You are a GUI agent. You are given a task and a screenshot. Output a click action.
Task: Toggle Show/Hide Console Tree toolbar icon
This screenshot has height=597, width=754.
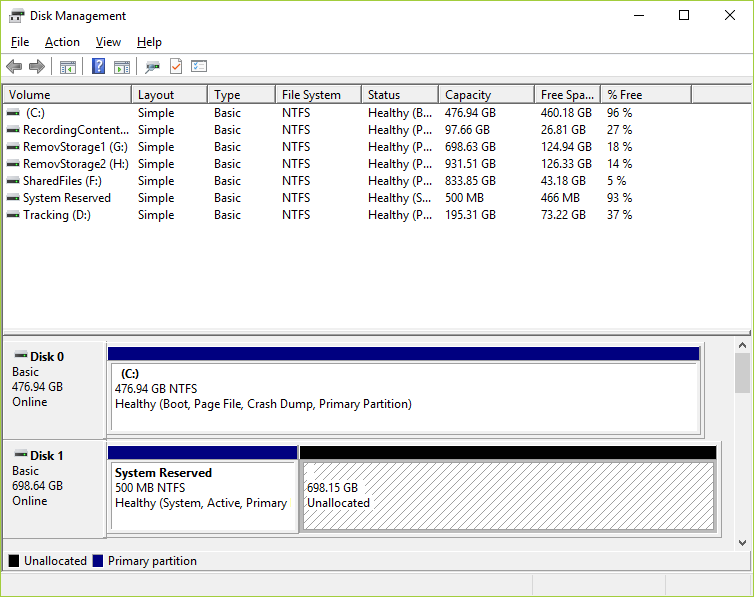click(x=67, y=67)
